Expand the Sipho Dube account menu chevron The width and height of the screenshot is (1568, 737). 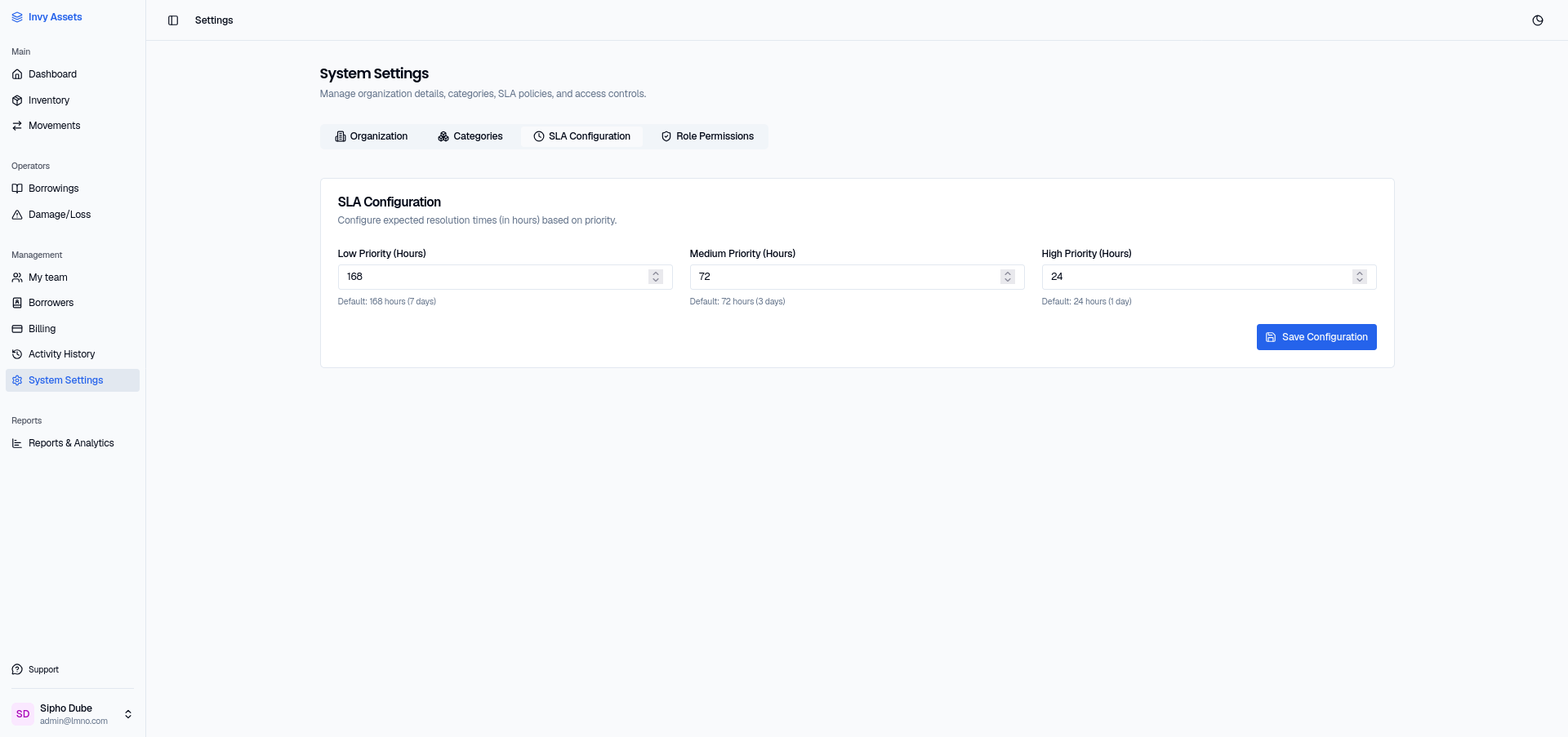128,714
